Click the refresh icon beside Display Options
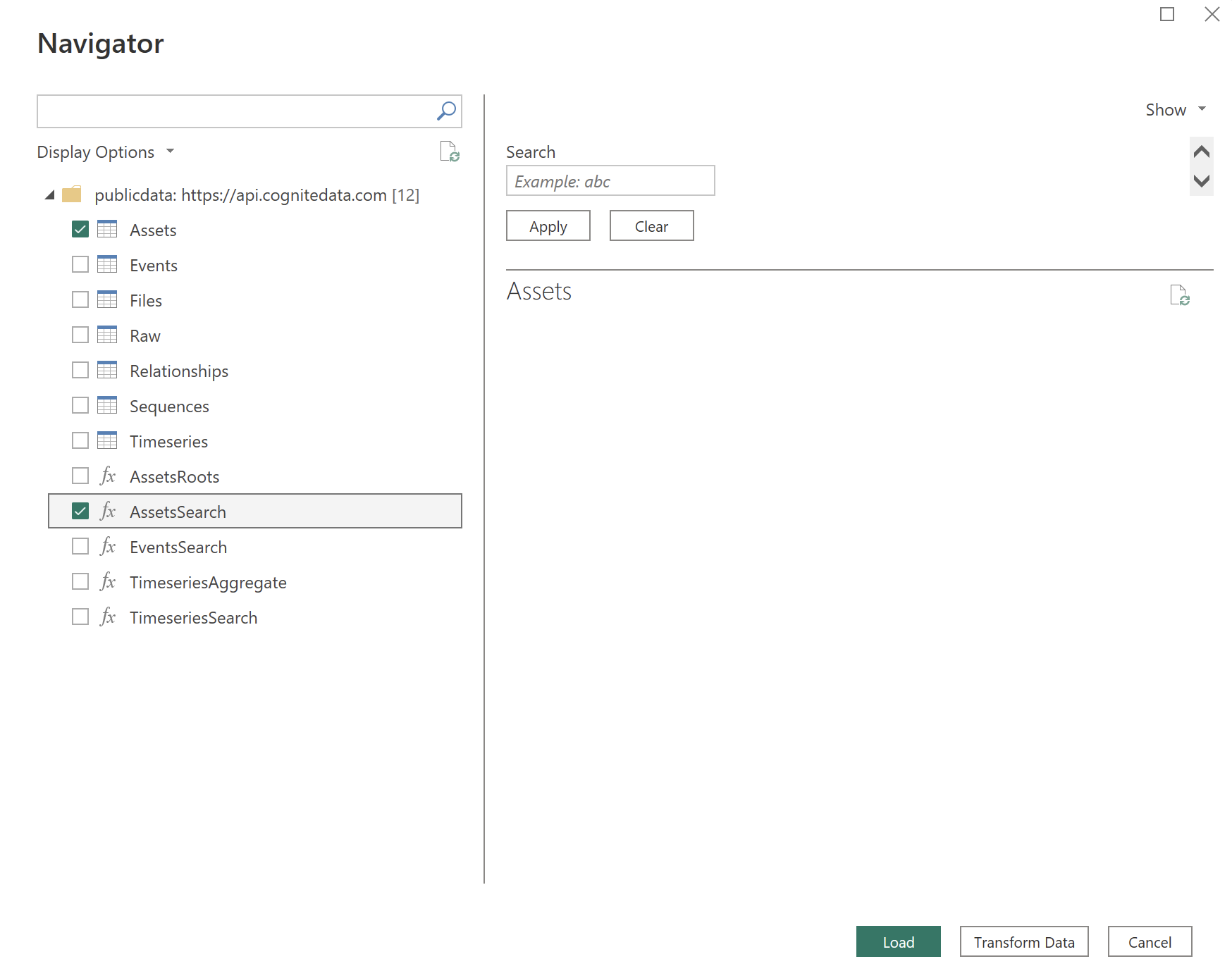 (450, 152)
